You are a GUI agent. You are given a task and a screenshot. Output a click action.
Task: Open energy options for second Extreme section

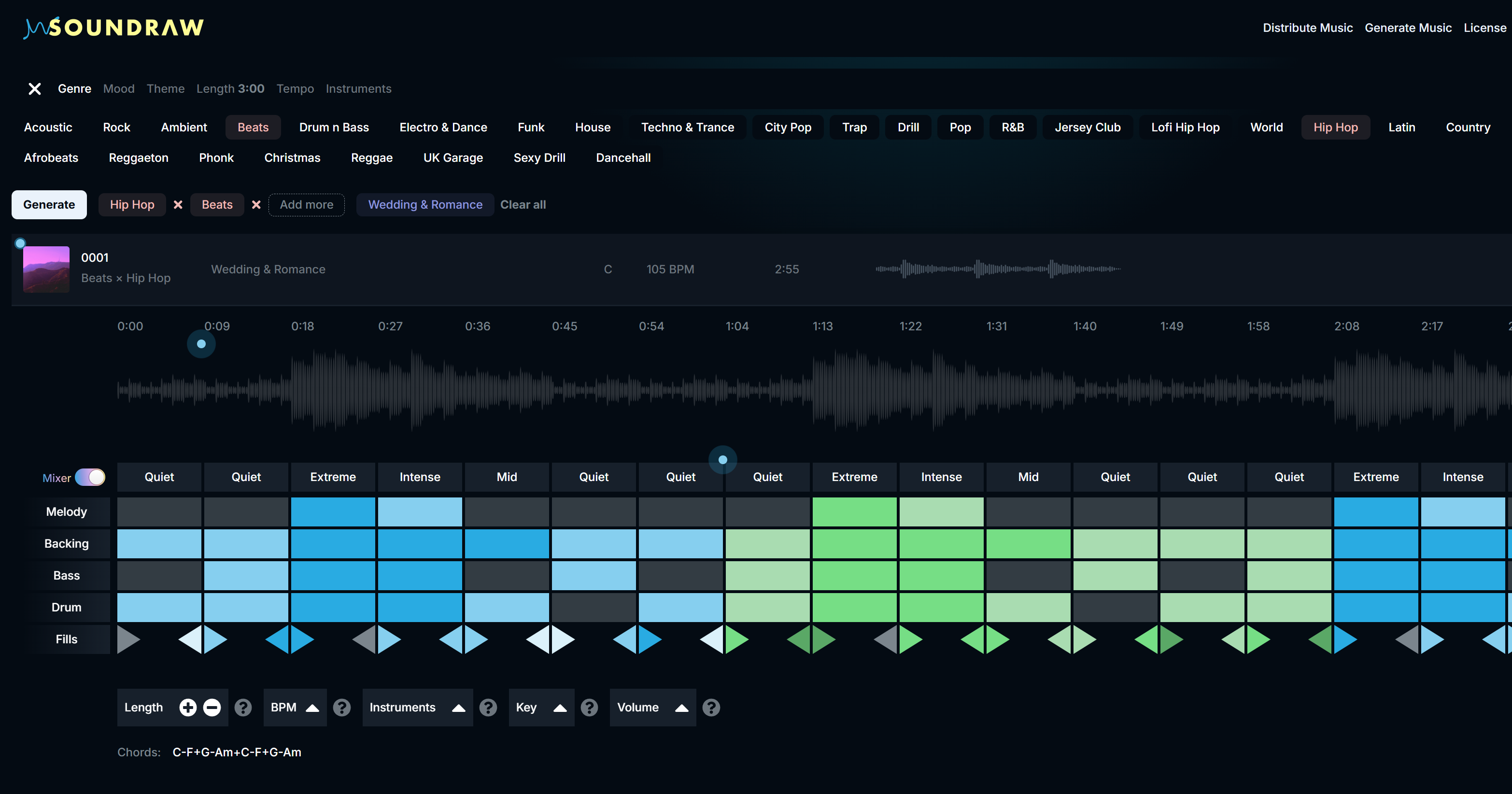click(x=854, y=477)
